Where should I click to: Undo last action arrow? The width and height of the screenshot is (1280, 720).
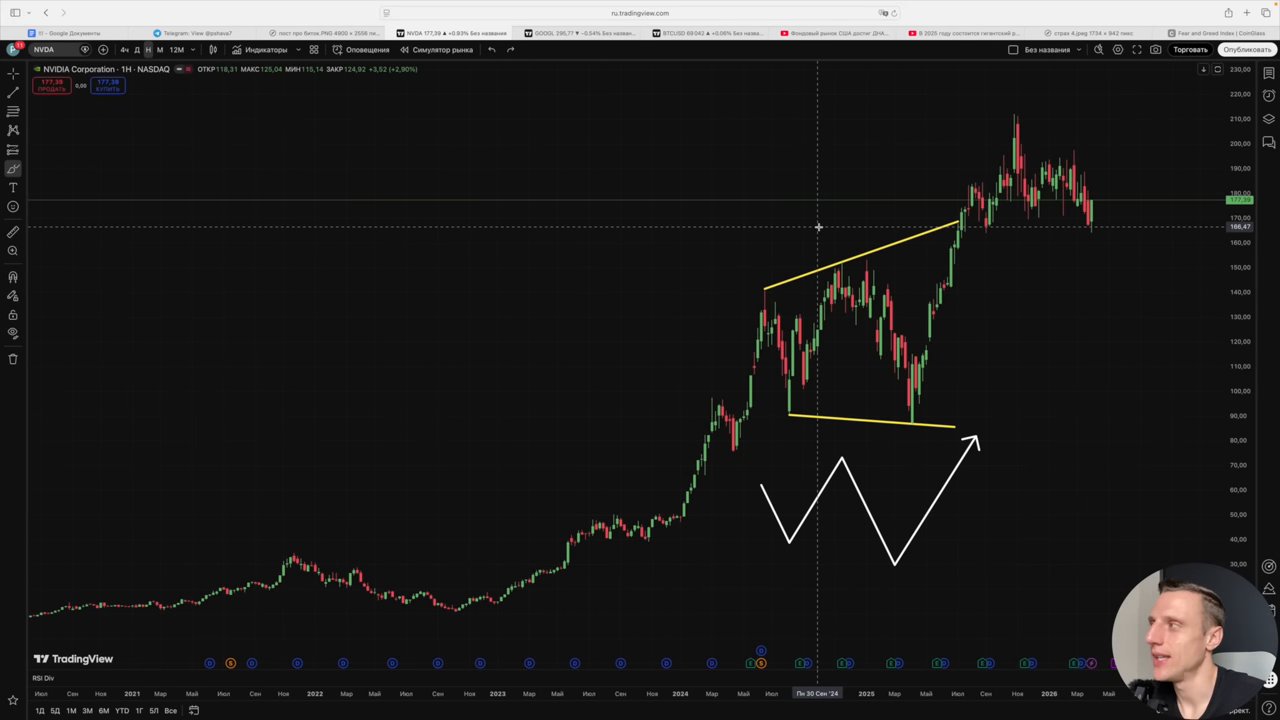491,50
